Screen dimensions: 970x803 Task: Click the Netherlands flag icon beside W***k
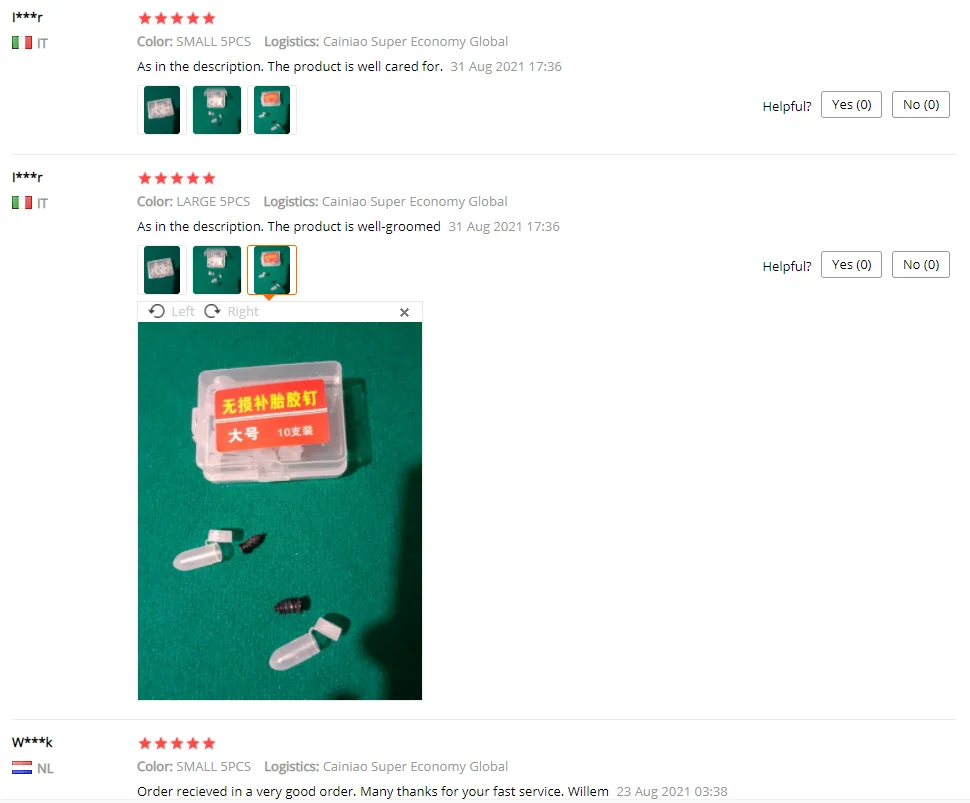coord(22,768)
